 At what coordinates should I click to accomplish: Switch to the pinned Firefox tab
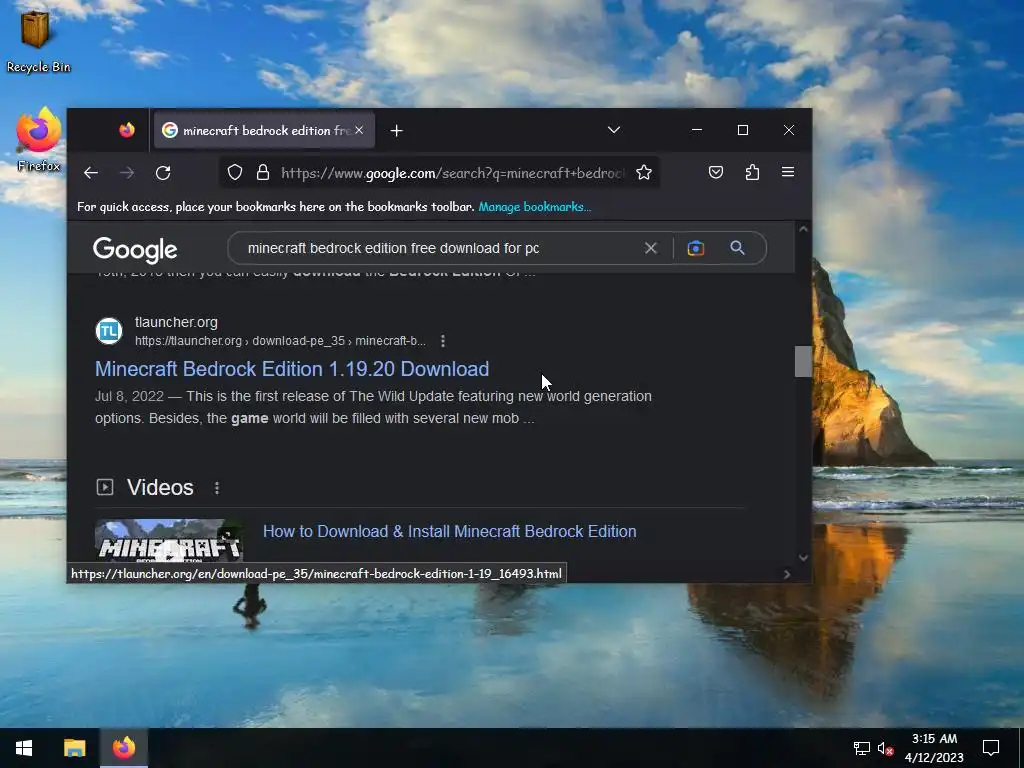(x=127, y=130)
